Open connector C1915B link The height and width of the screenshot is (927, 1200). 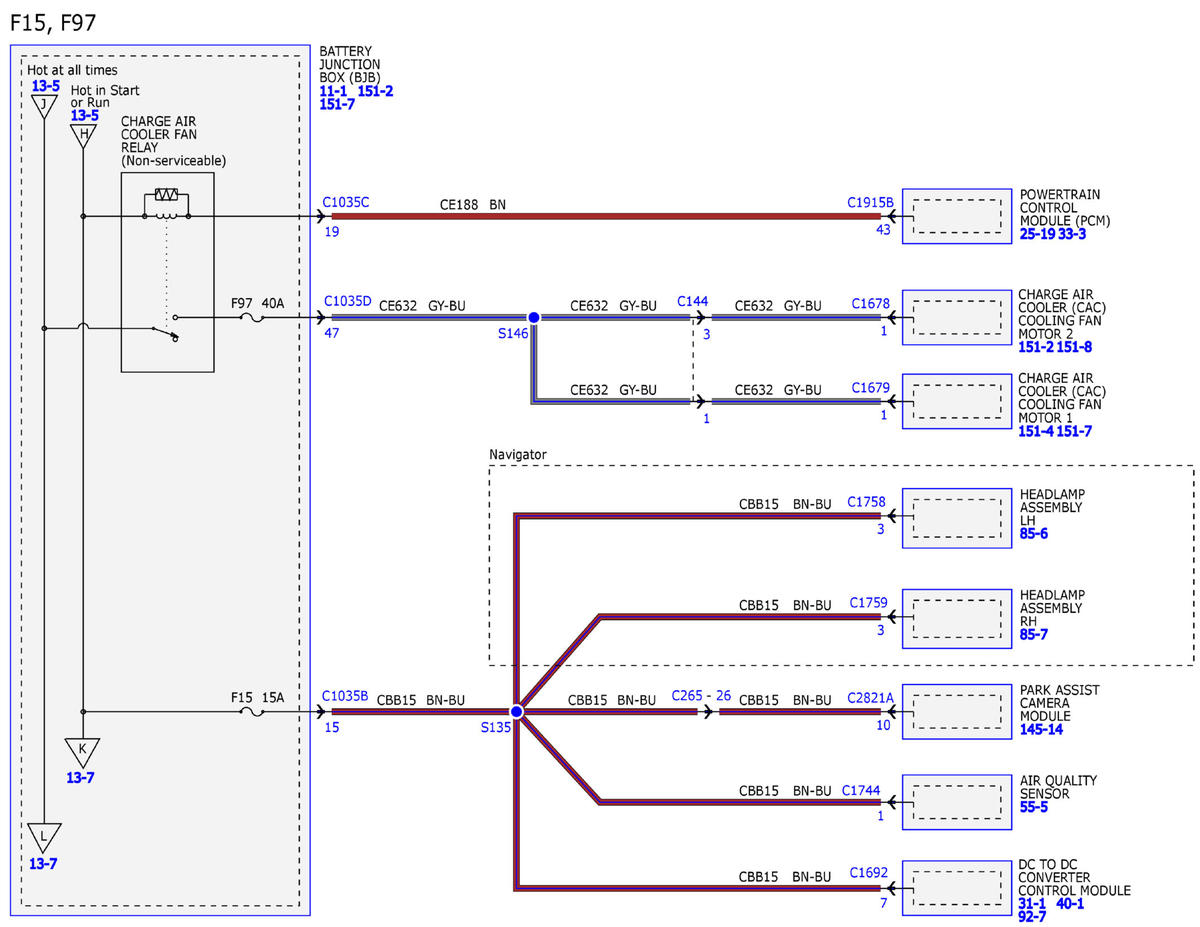point(870,202)
